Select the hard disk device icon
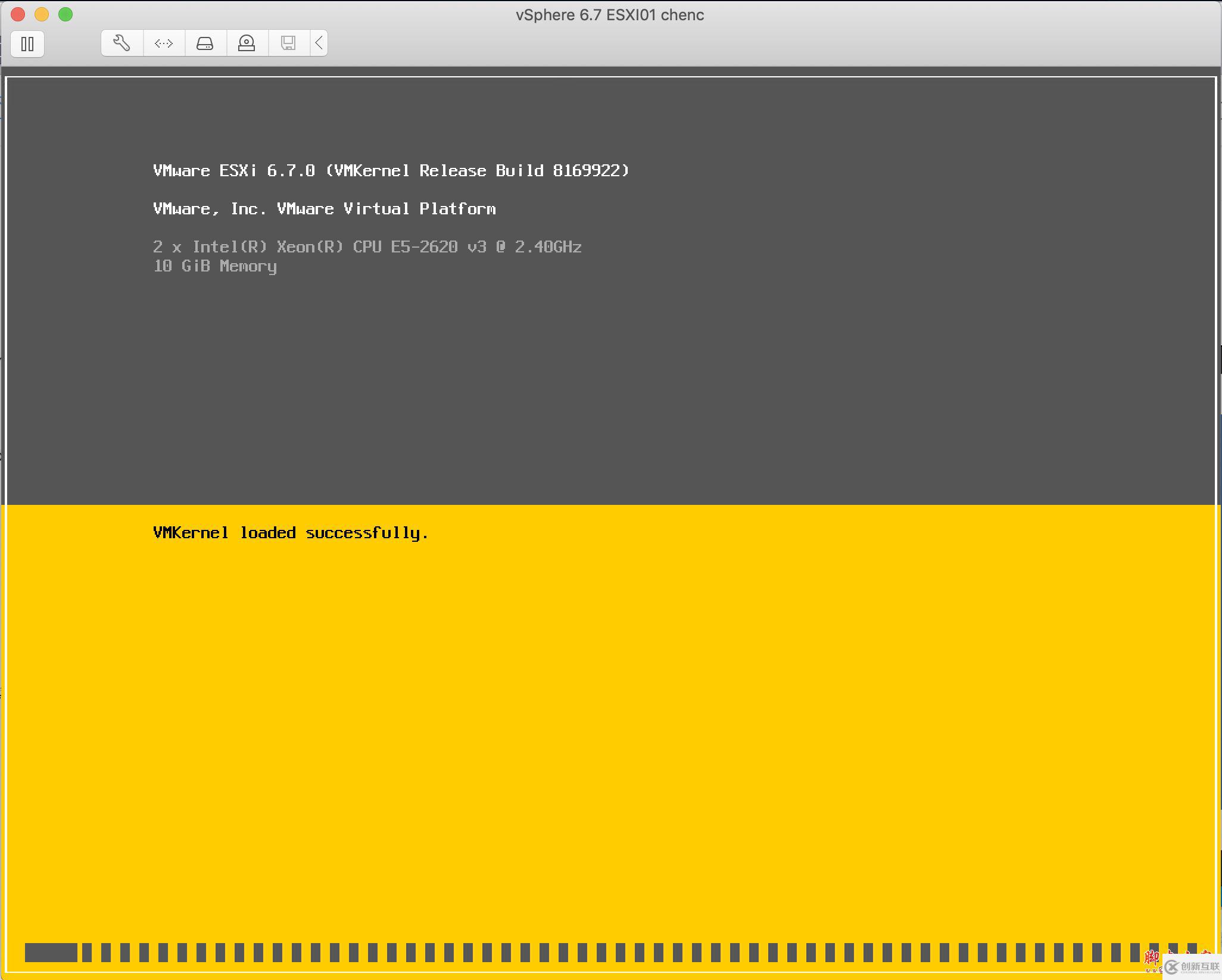This screenshot has width=1222, height=980. tap(205, 42)
